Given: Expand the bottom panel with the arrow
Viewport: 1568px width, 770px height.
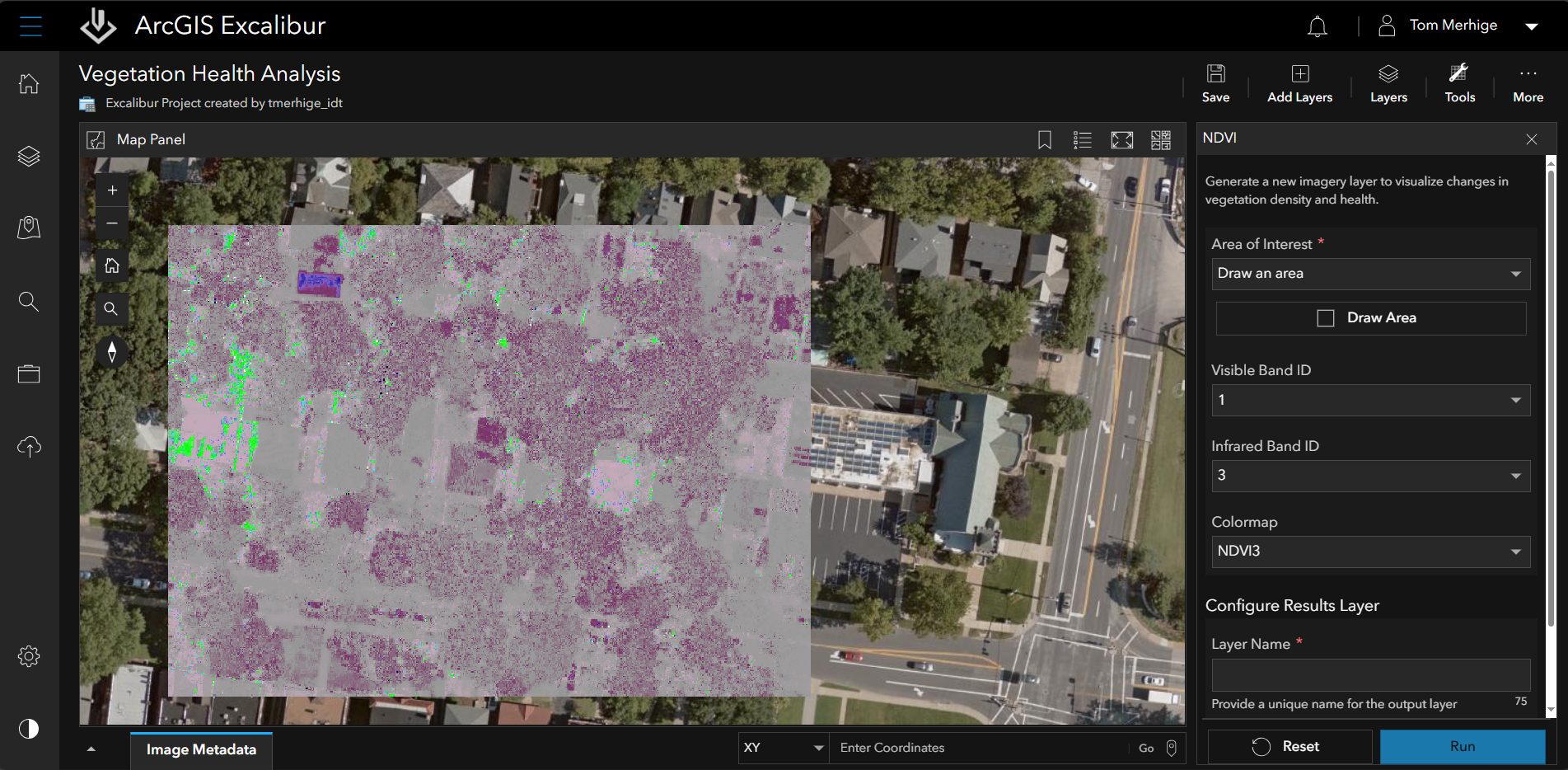Looking at the screenshot, I should pyautogui.click(x=91, y=749).
